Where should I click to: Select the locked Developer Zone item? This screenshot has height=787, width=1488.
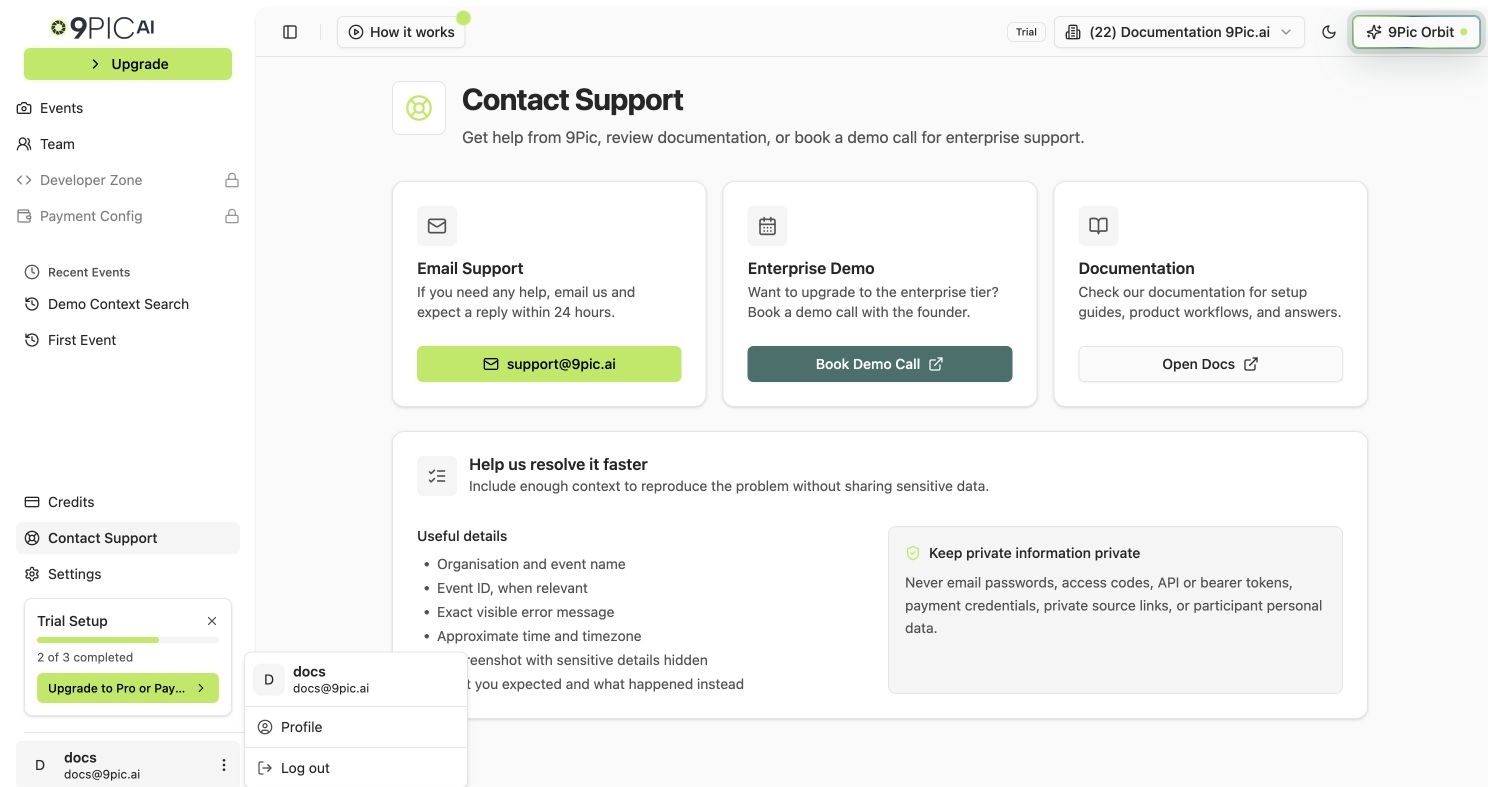click(128, 180)
